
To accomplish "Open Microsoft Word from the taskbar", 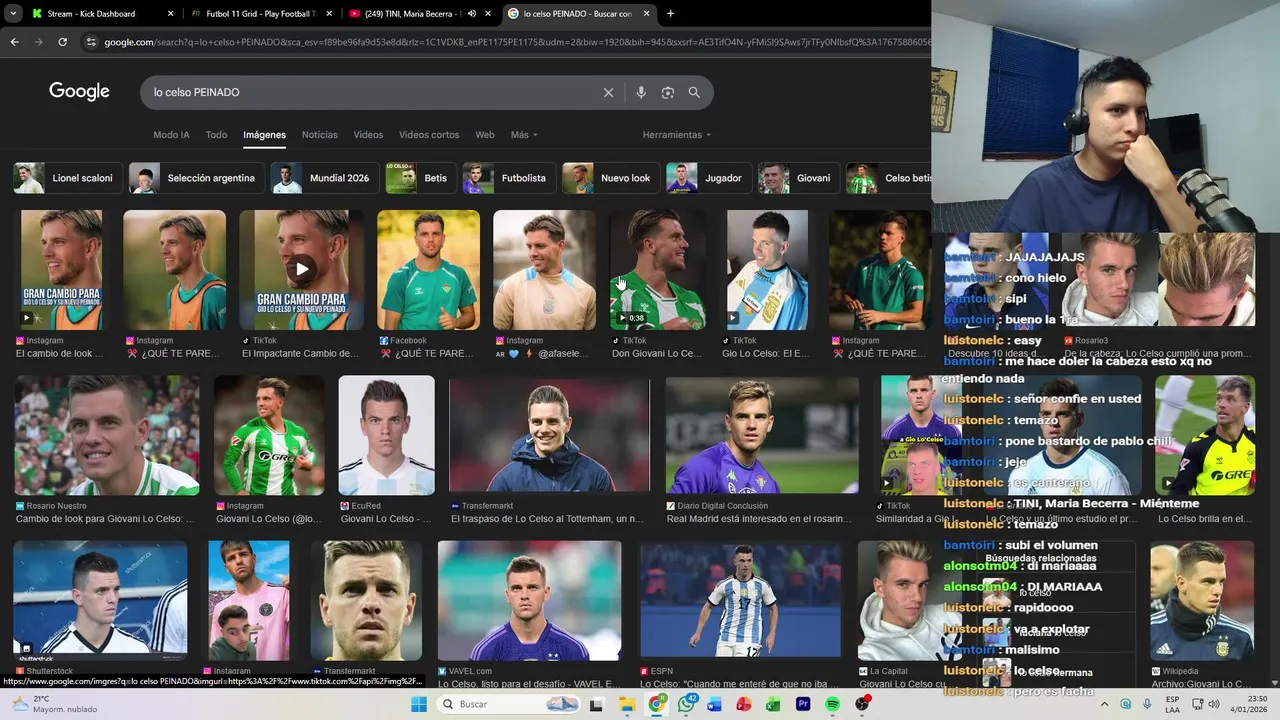I will 714,704.
